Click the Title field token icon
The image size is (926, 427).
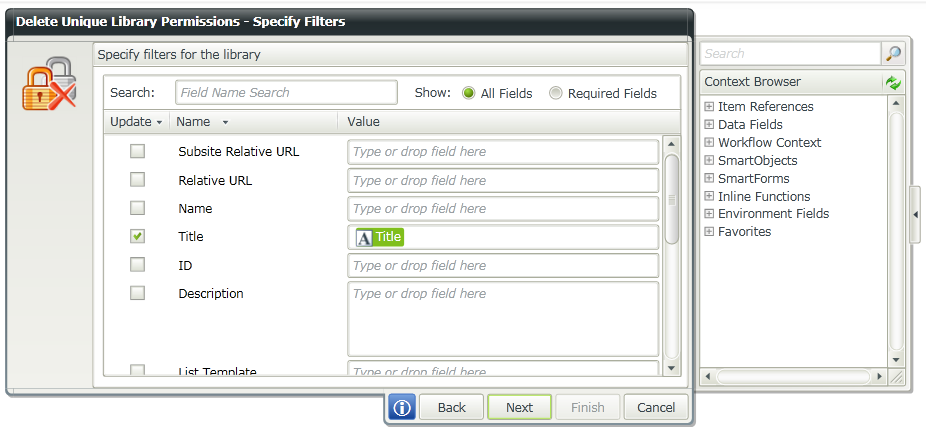pyautogui.click(x=365, y=237)
